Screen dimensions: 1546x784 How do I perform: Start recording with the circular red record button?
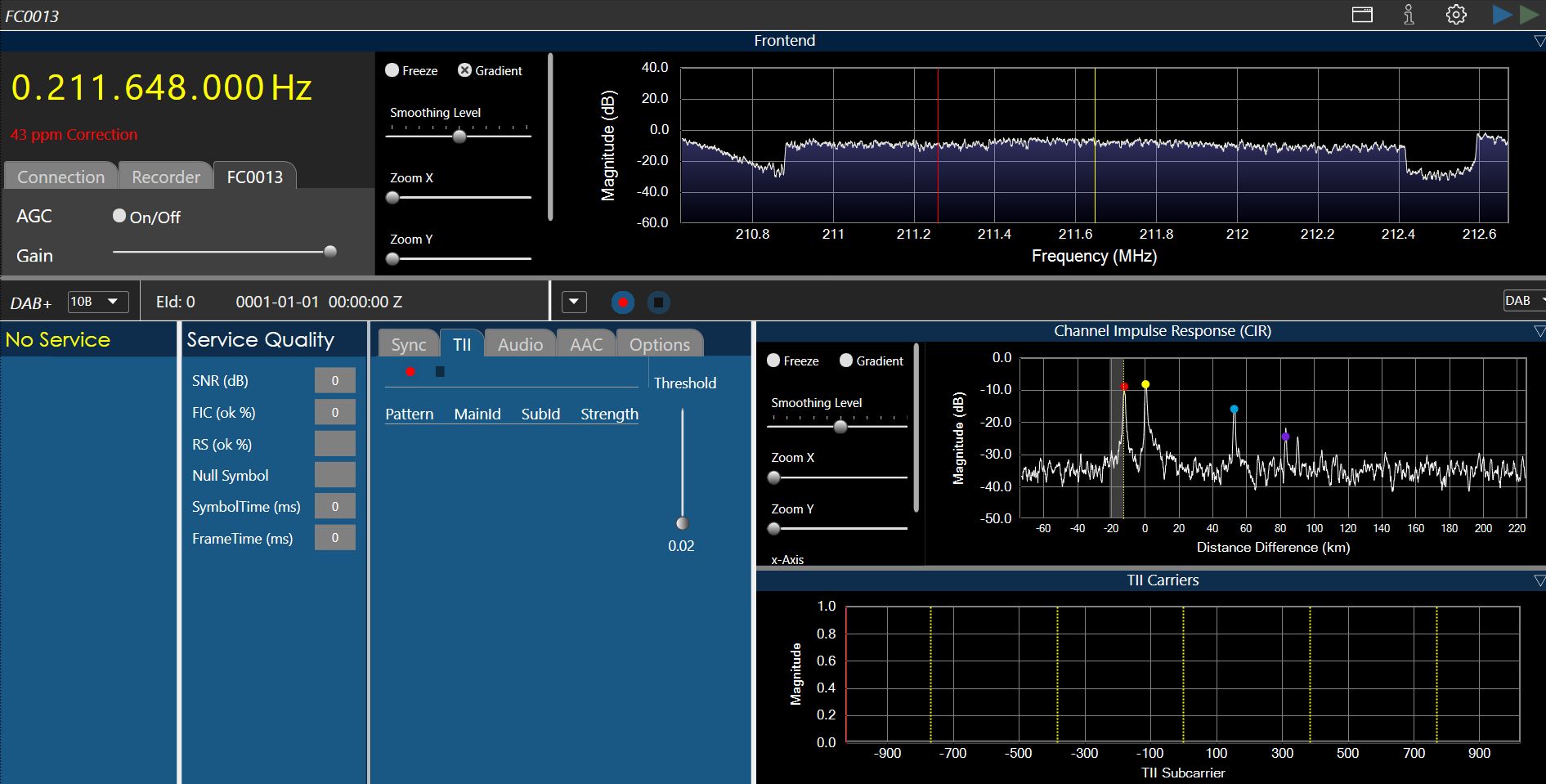[x=622, y=302]
